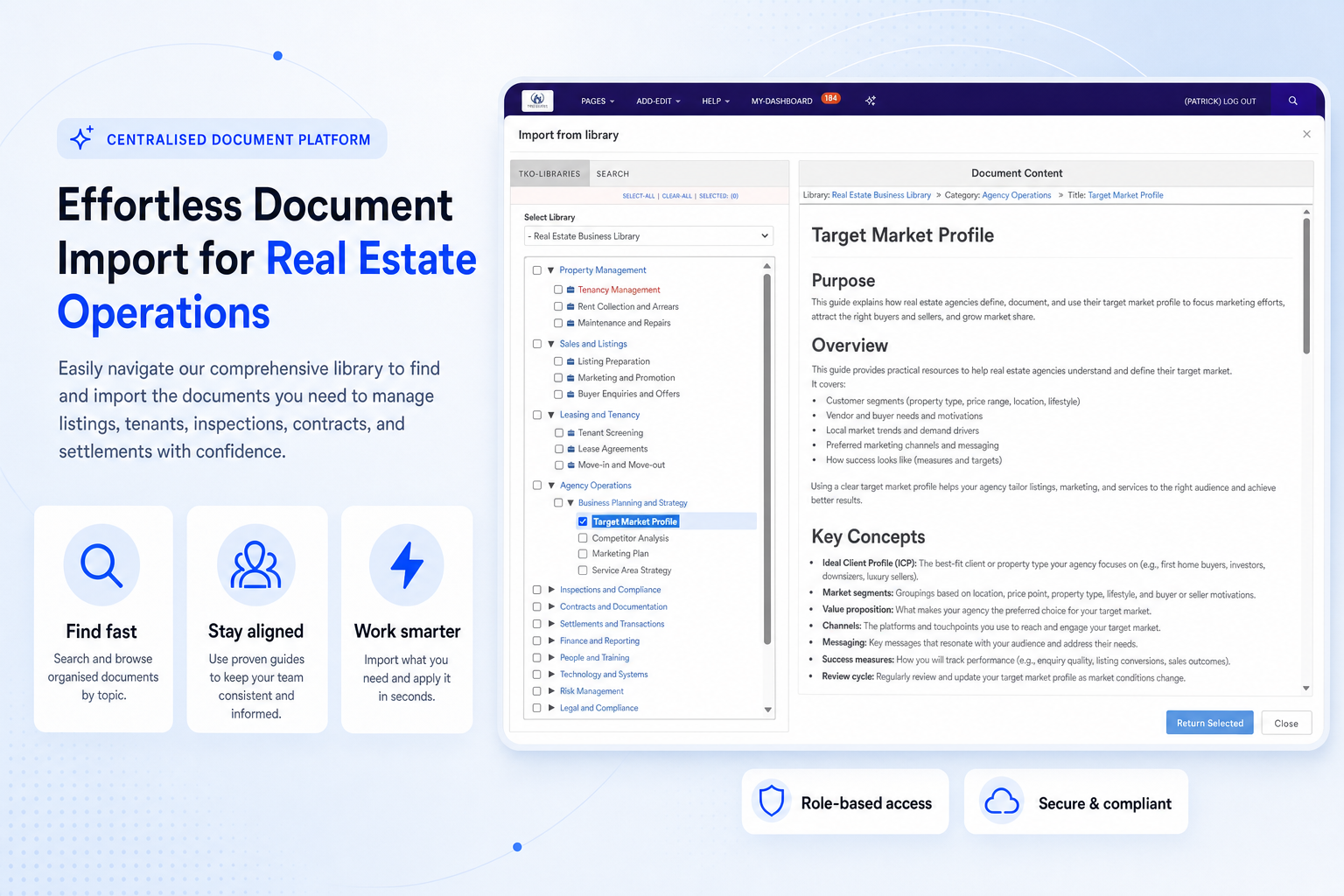Uncheck the Target Market Profile checkbox

[583, 521]
